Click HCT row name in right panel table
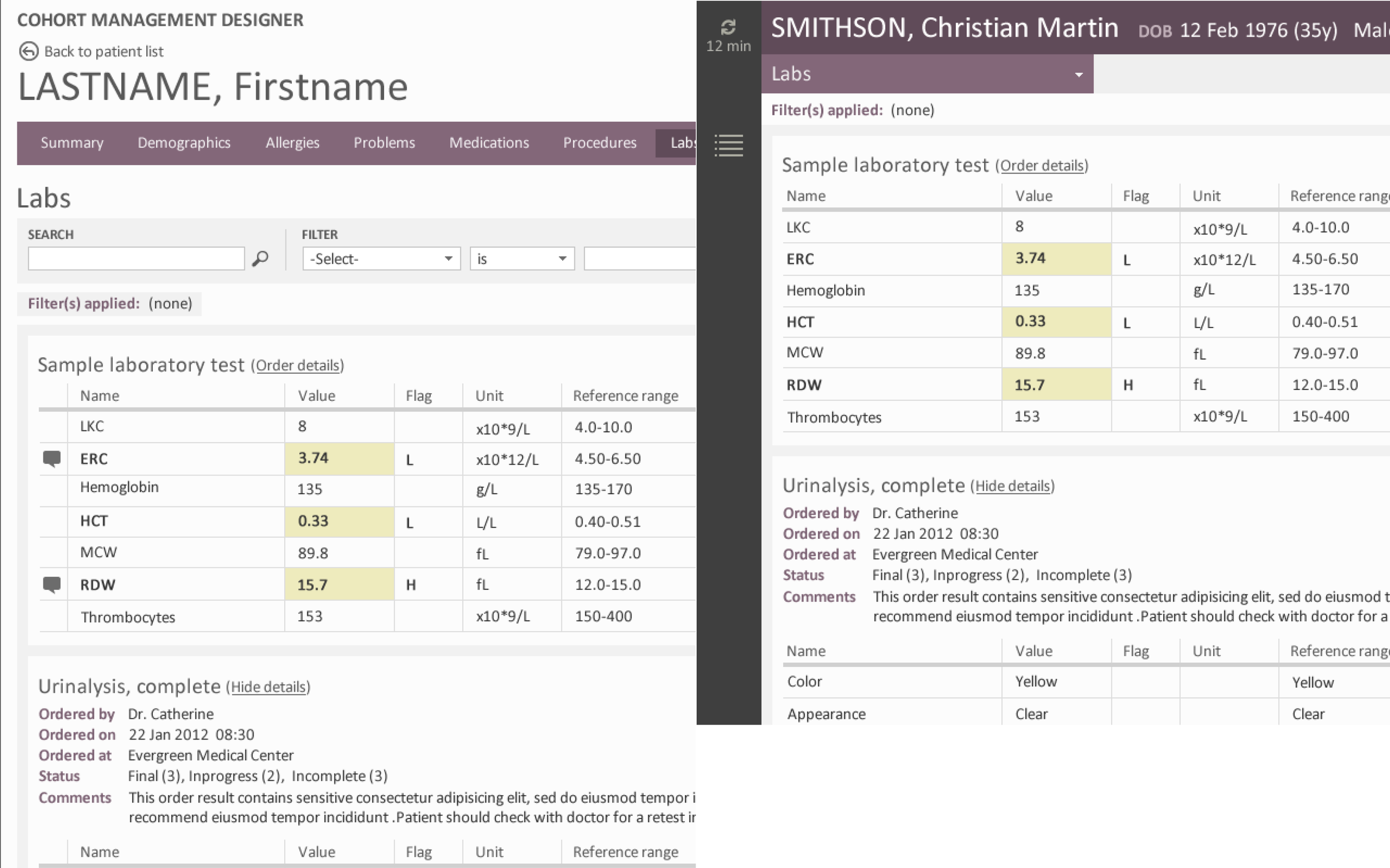Viewport: 1390px width, 868px height. coord(801,322)
